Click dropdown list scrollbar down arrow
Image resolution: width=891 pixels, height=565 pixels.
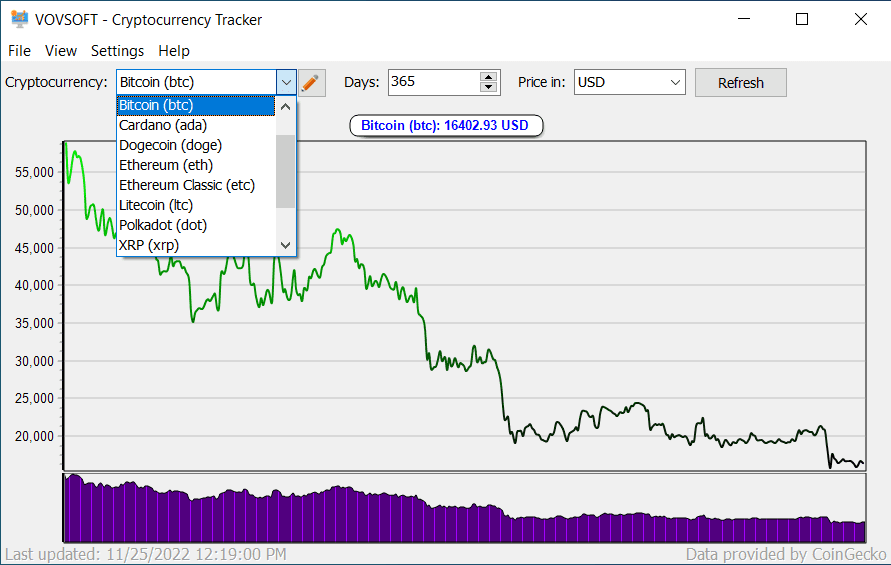tap(286, 245)
